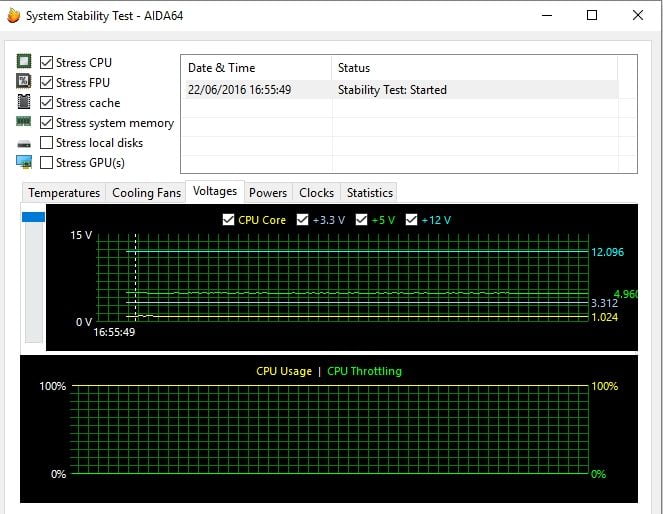
Task: Uncheck the Stress system memory checkbox
Action: [x=47, y=123]
